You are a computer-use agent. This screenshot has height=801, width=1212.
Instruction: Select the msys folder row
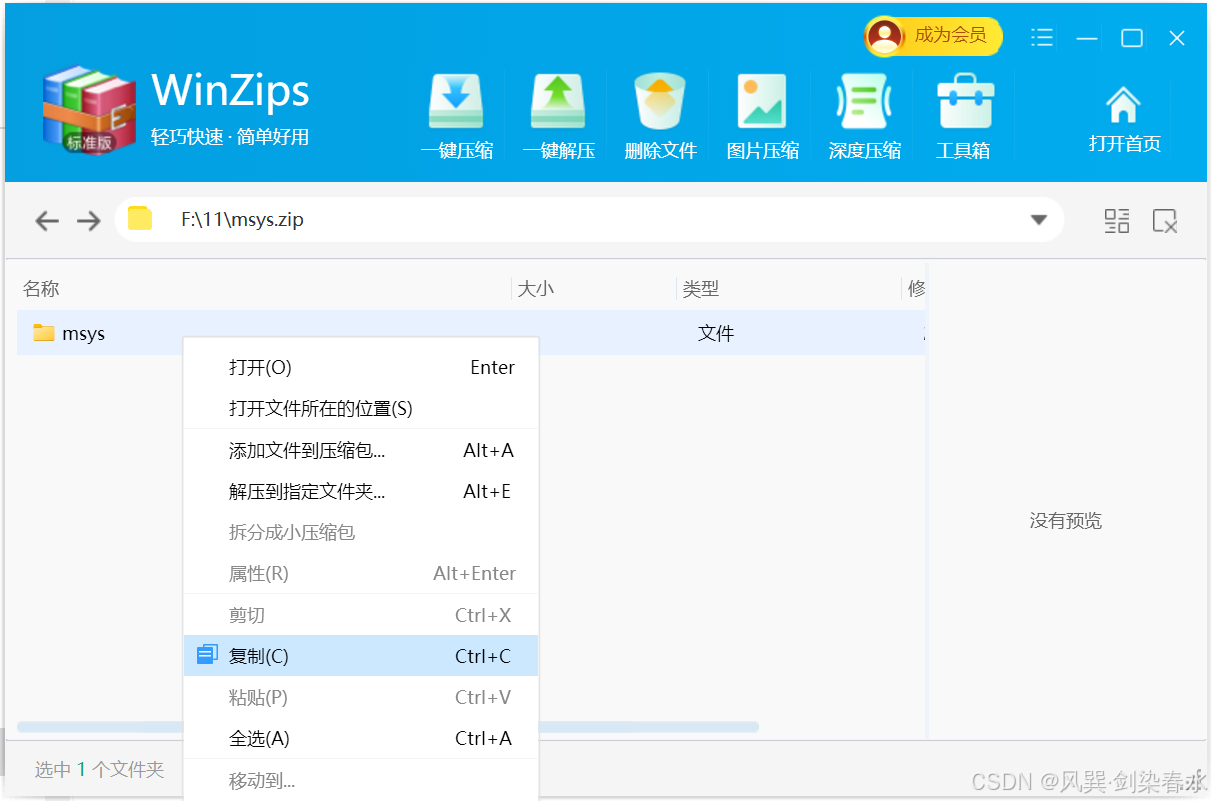[471, 333]
